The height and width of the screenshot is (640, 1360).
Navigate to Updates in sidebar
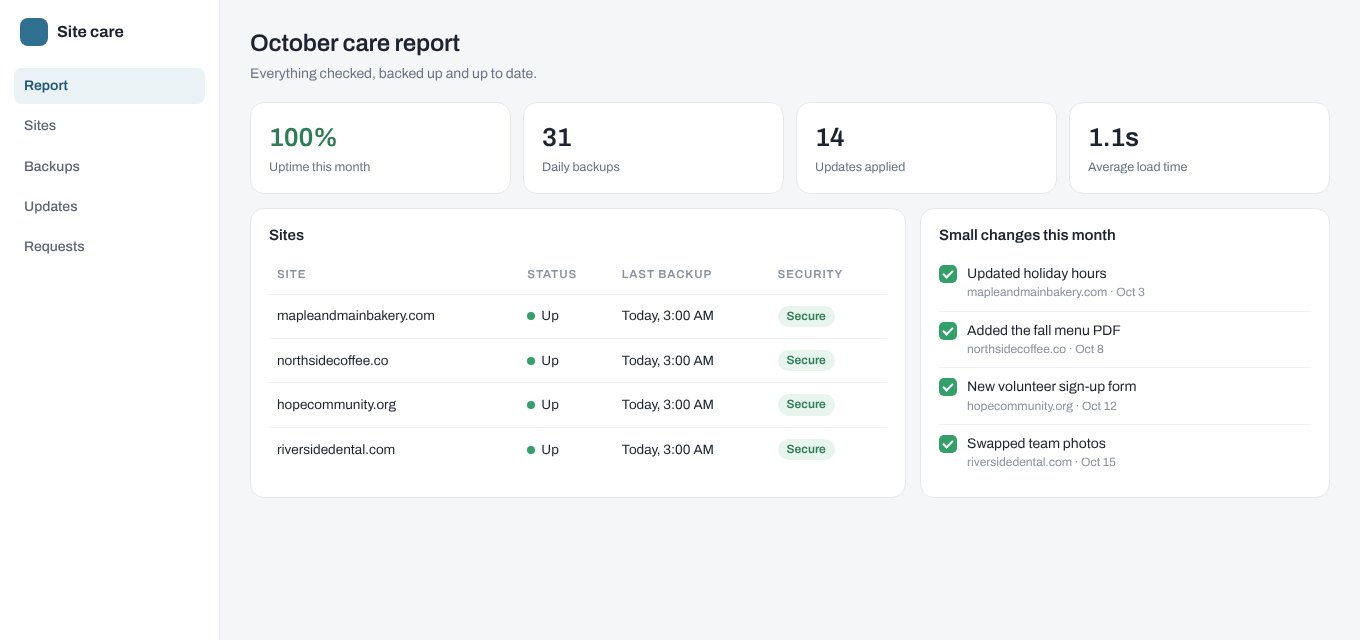(109, 206)
